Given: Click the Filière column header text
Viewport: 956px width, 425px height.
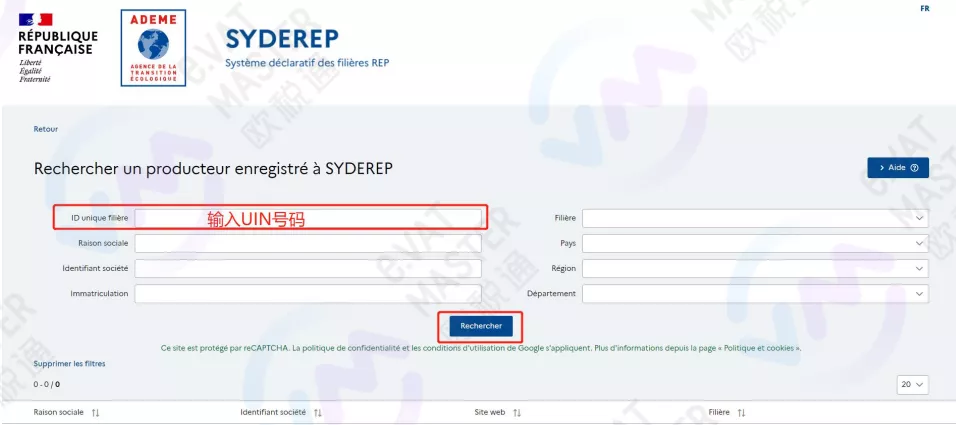Looking at the screenshot, I should pyautogui.click(x=719, y=412).
